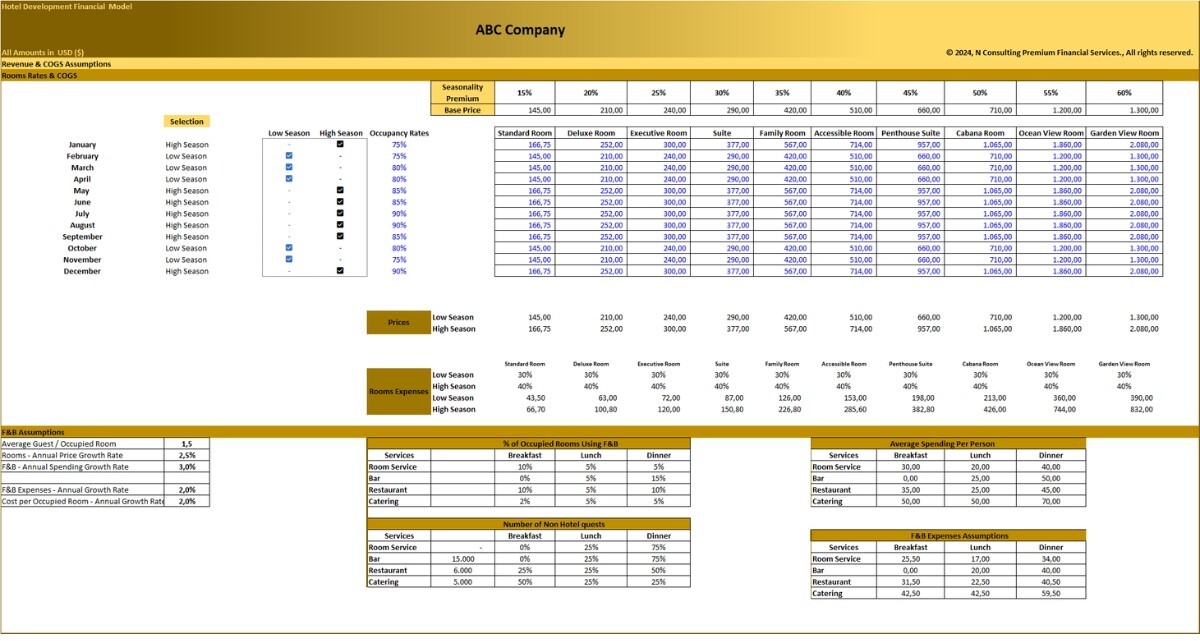Click the Hotel Development Financial Model title
This screenshot has width=1200, height=641.
[65, 5]
